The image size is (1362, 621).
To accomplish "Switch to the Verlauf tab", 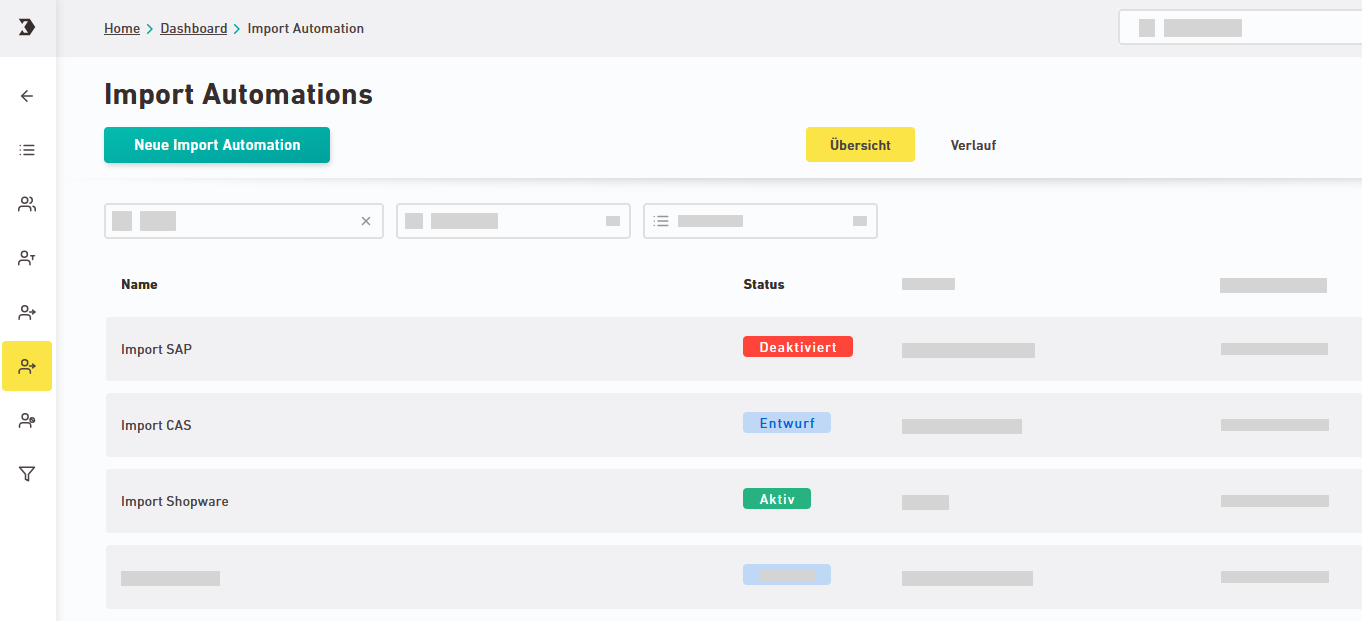I will click(x=973, y=145).
